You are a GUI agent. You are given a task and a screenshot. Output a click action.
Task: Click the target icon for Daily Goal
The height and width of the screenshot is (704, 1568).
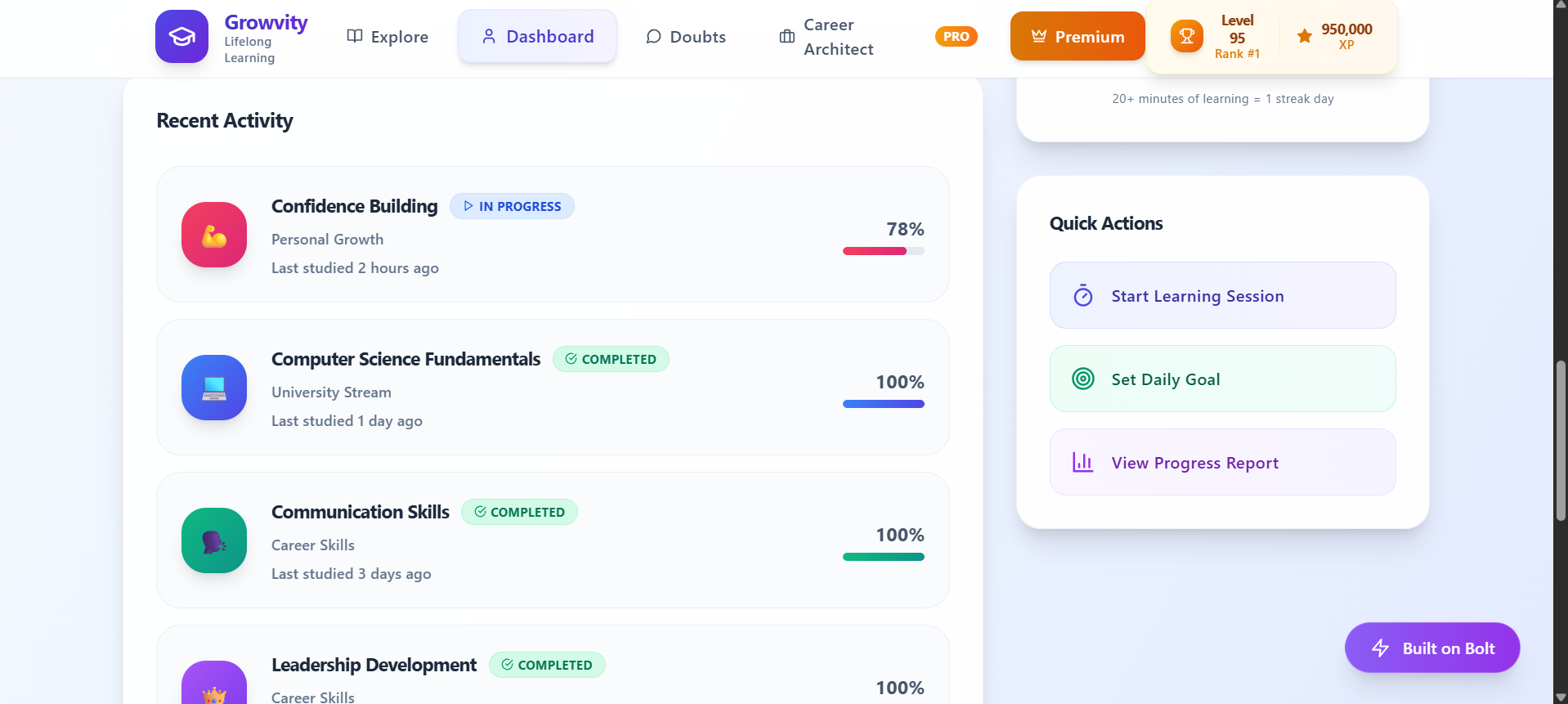pos(1083,379)
